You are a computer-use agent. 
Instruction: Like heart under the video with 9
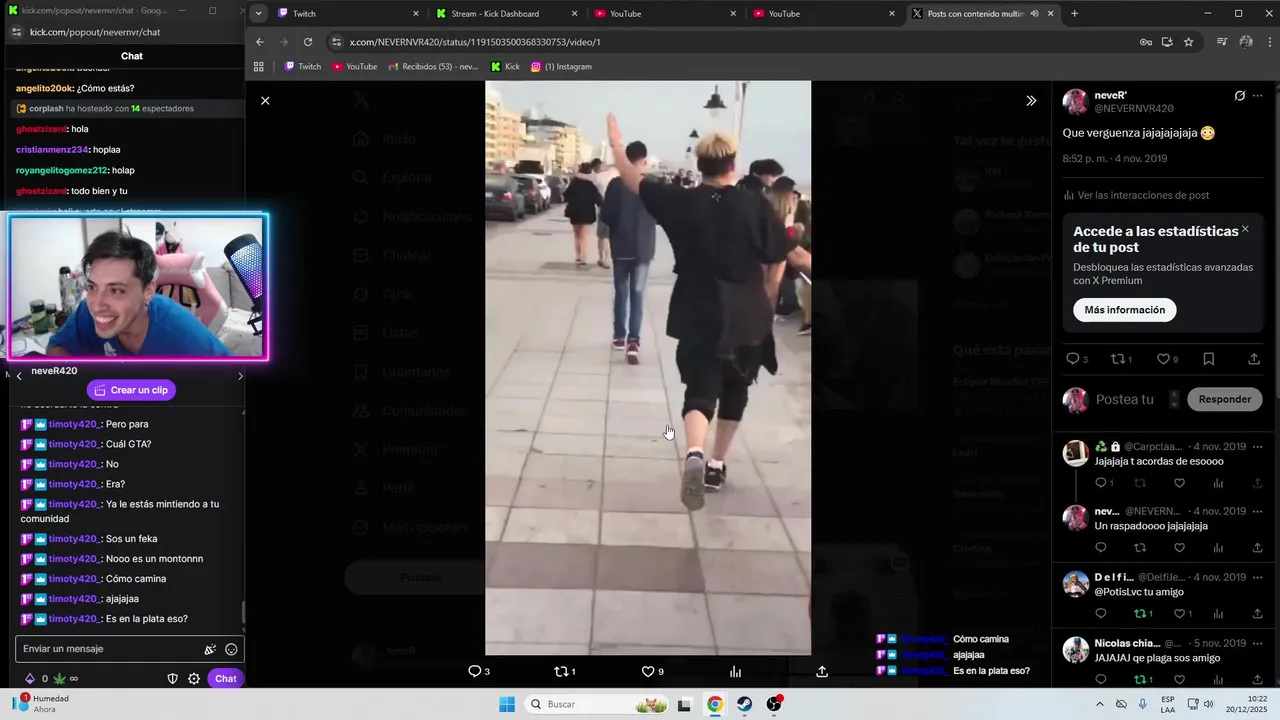point(652,672)
